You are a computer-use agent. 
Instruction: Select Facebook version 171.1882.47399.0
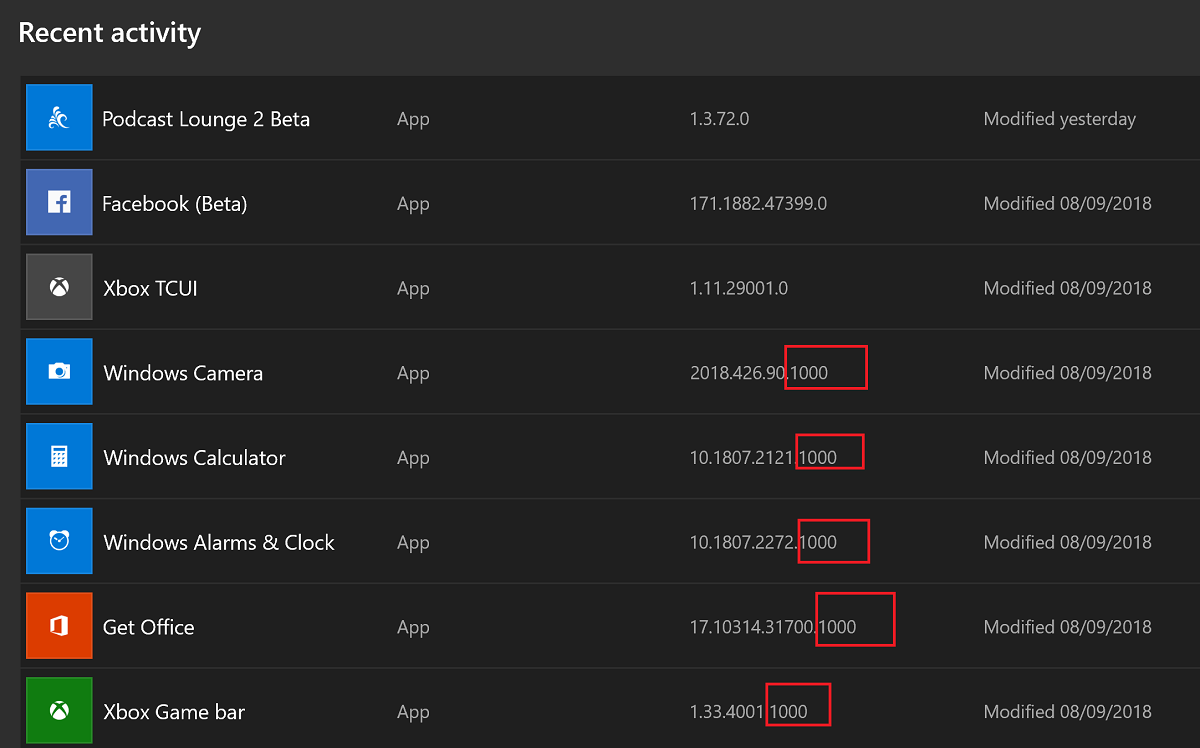tap(758, 204)
